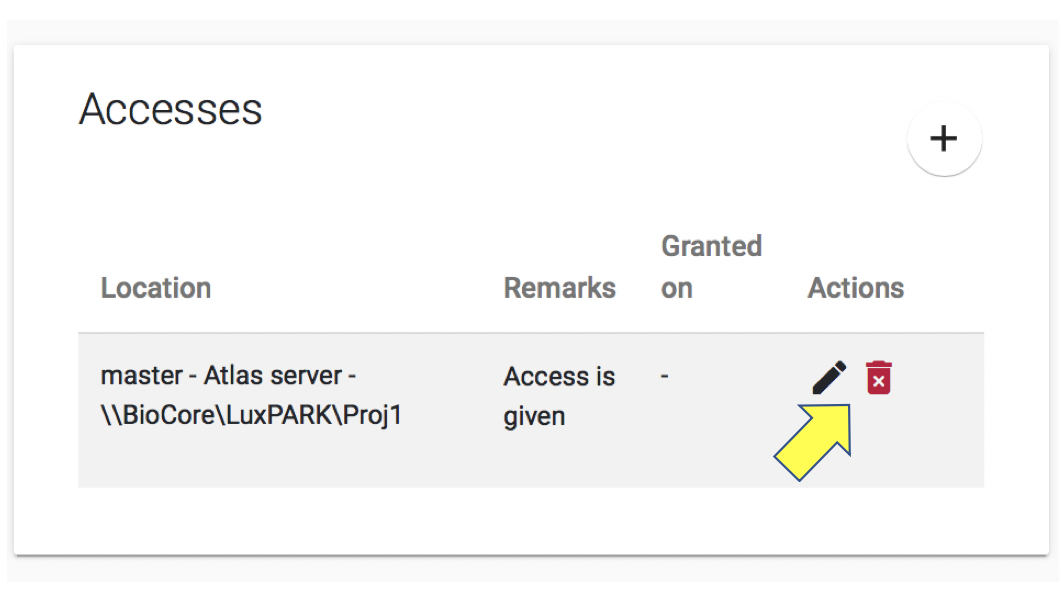Select the Actions column header

(855, 288)
